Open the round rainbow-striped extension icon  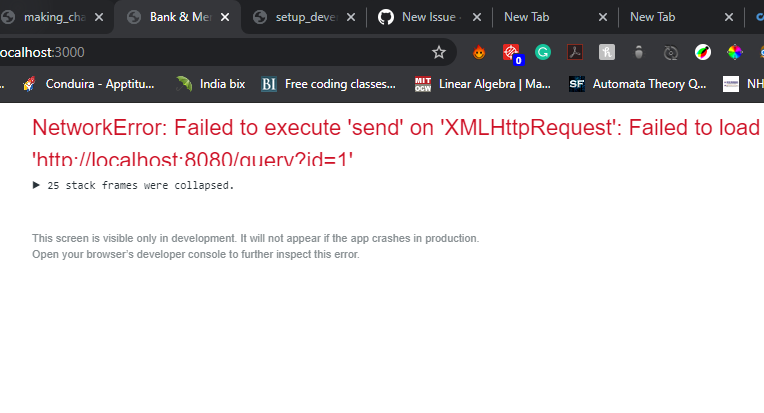(703, 52)
